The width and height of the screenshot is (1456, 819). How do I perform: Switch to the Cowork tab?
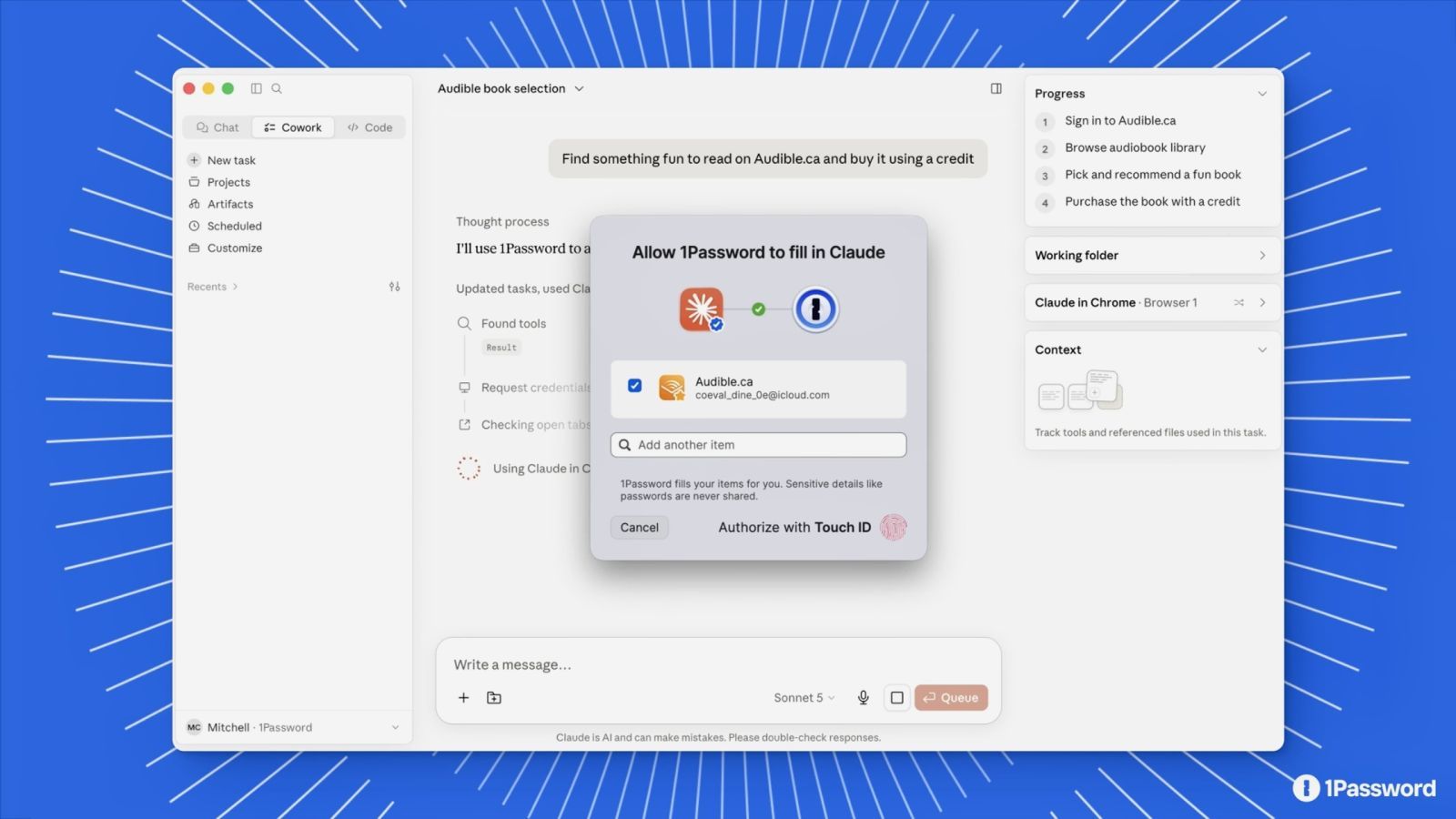293,127
